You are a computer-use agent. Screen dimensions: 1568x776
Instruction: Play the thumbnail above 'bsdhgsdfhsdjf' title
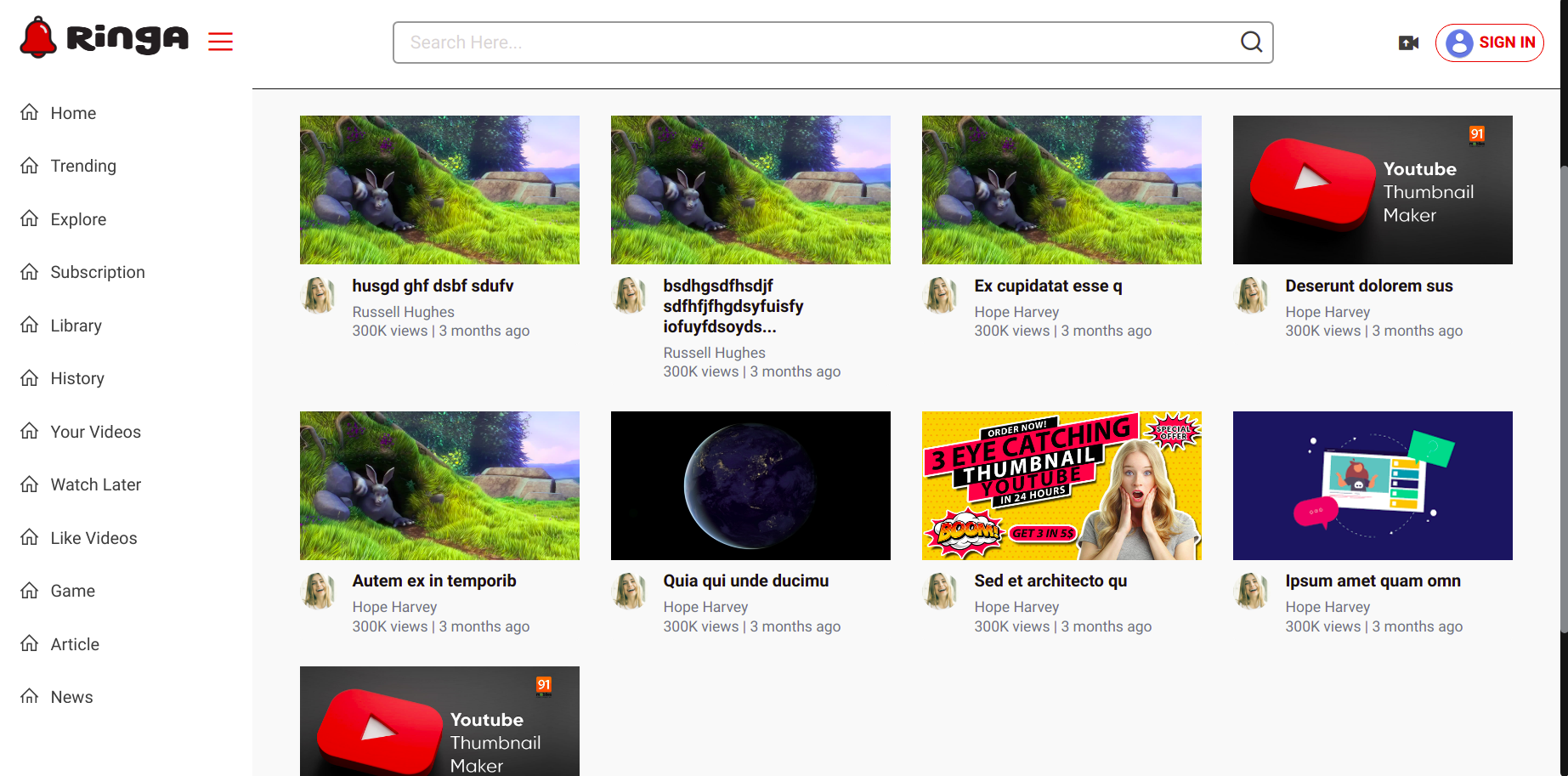(750, 190)
